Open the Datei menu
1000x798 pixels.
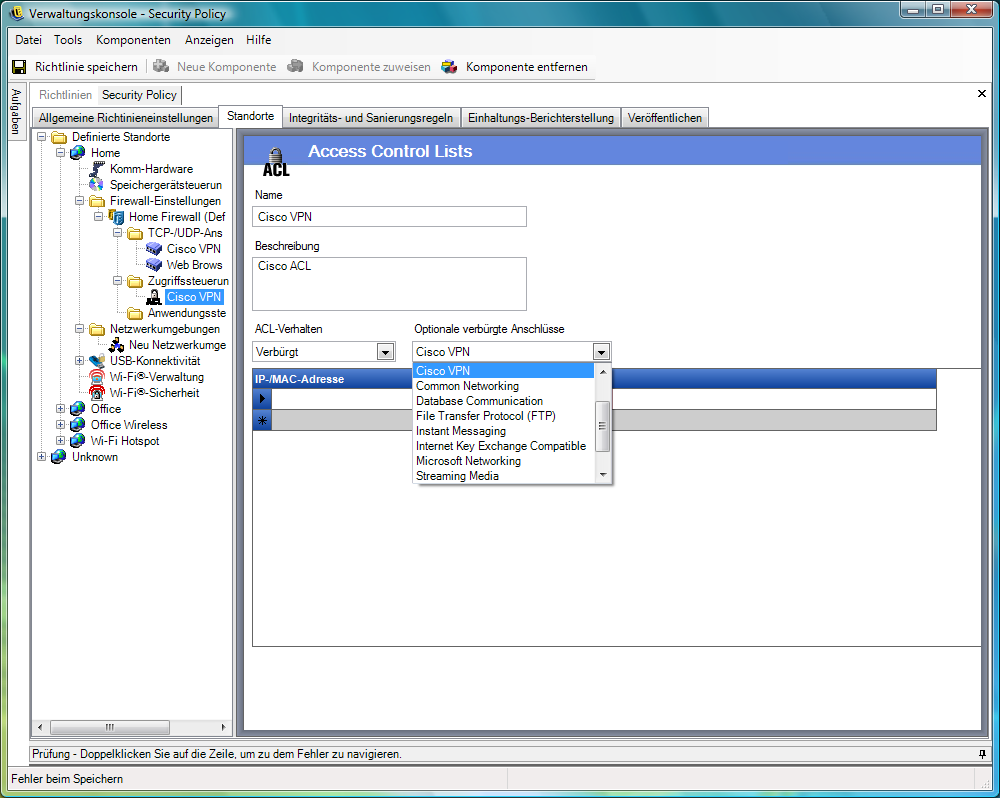pos(29,40)
